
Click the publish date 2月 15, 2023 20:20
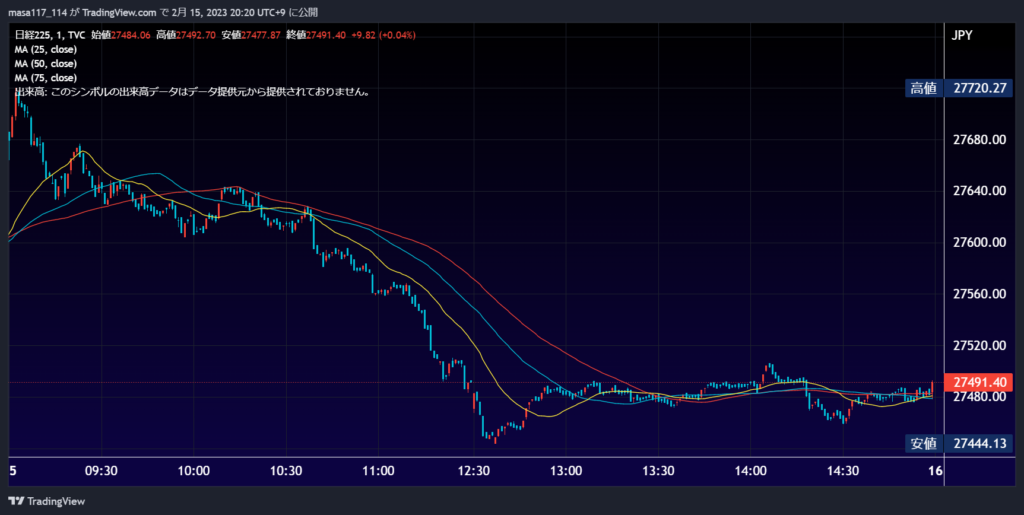(215, 12)
